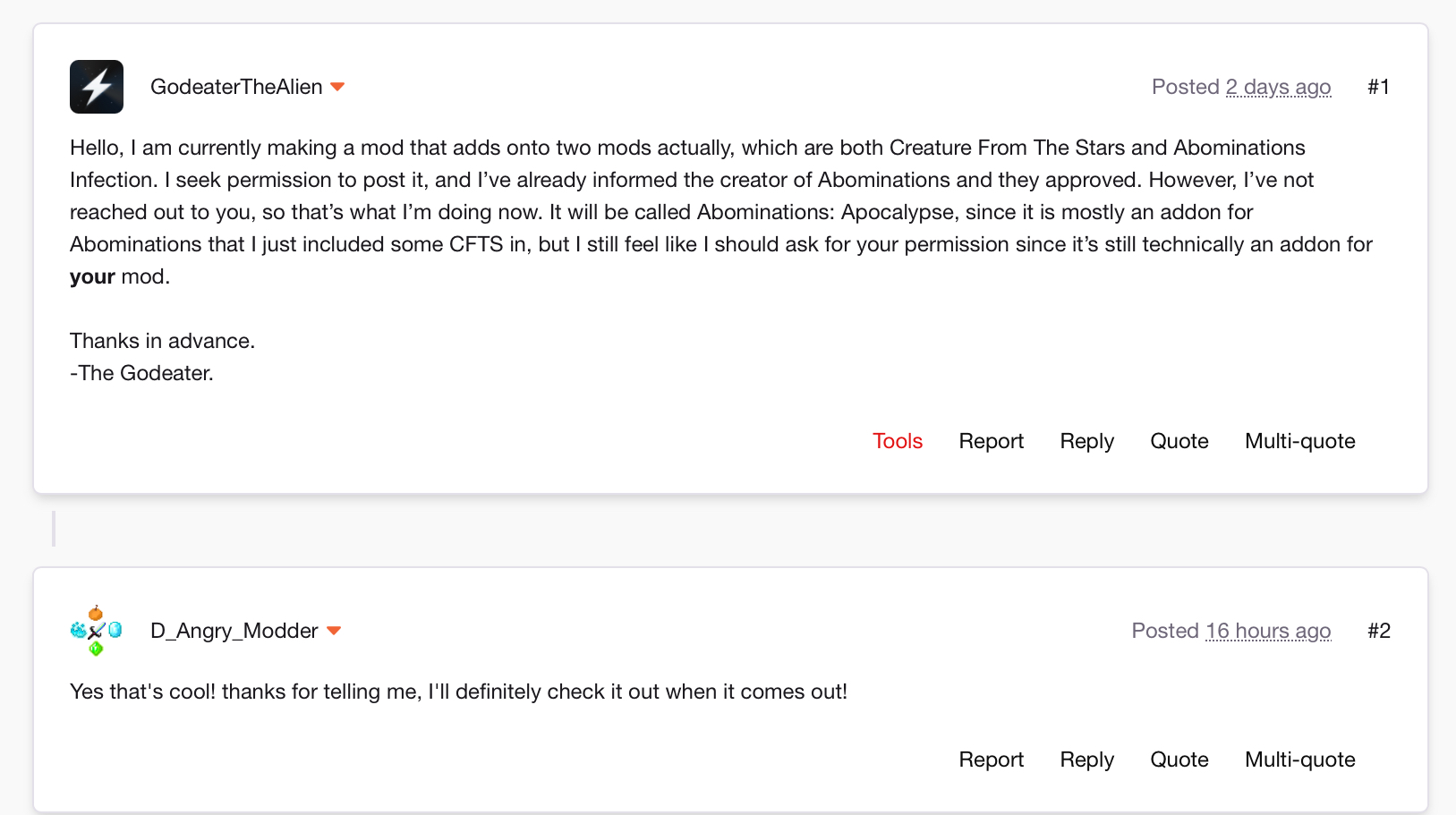Image resolution: width=1456 pixels, height=815 pixels.
Task: Open GodeaterTheAlien's profile via the username
Action: coord(236,87)
